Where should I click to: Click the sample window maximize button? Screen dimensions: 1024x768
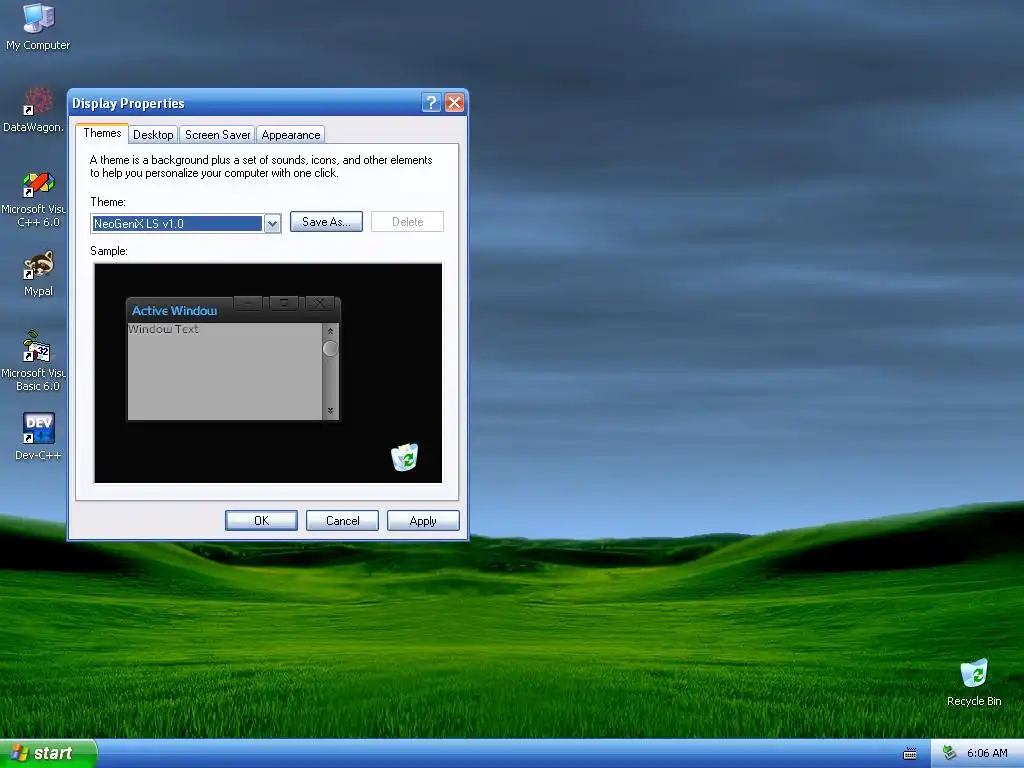(x=283, y=303)
